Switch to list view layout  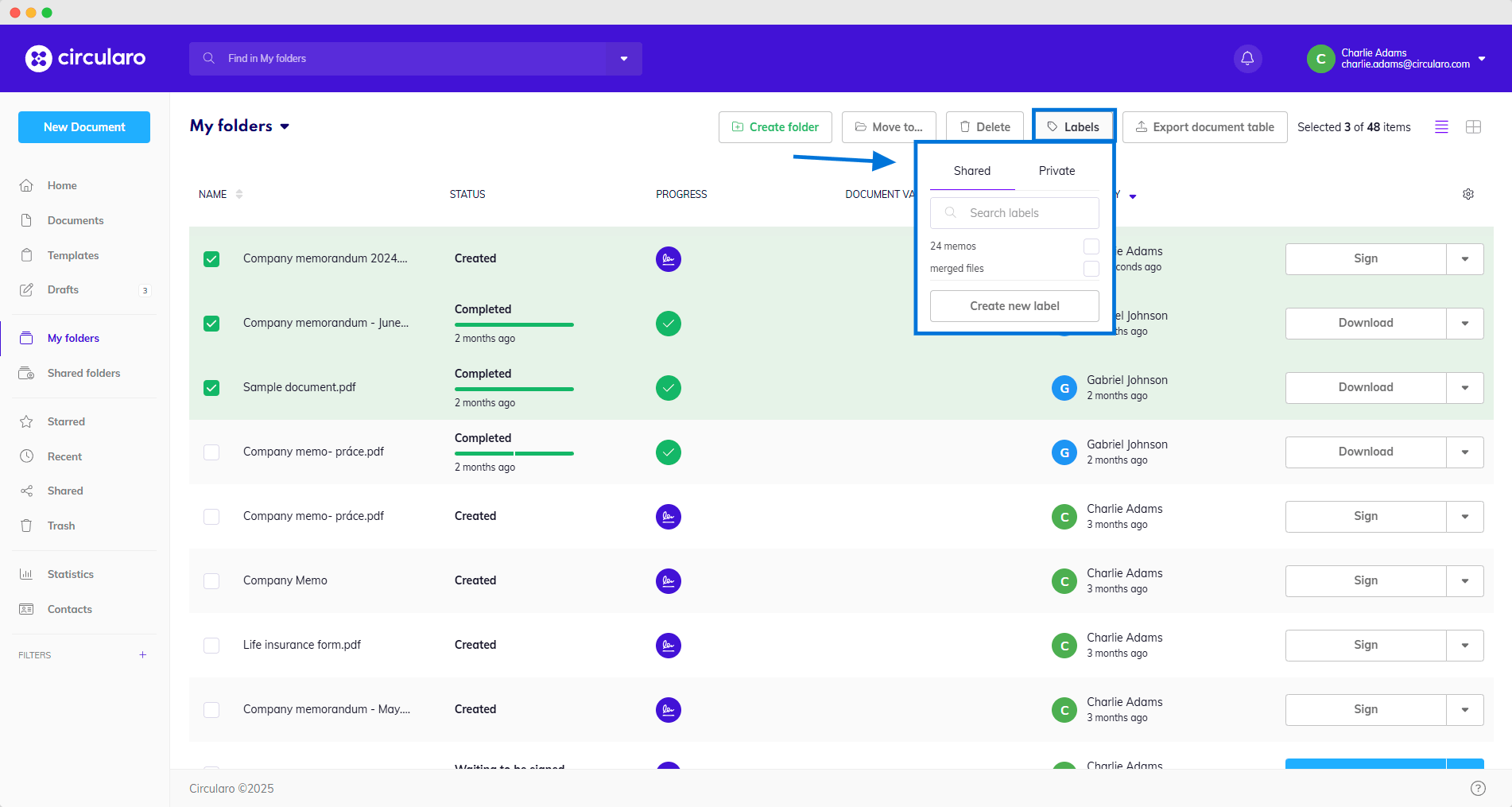point(1441,127)
